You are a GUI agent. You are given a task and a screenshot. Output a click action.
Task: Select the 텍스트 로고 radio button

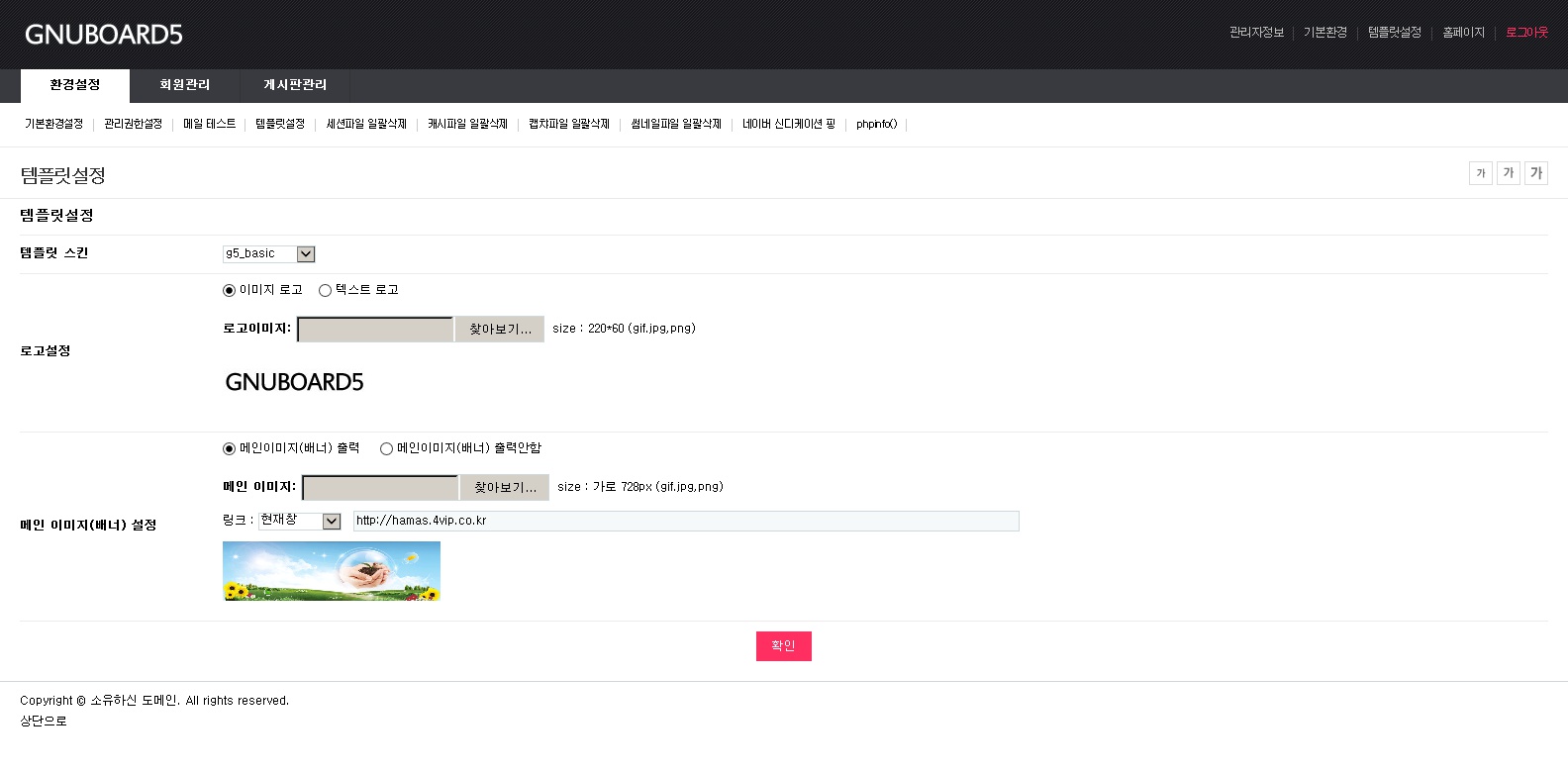pyautogui.click(x=325, y=291)
